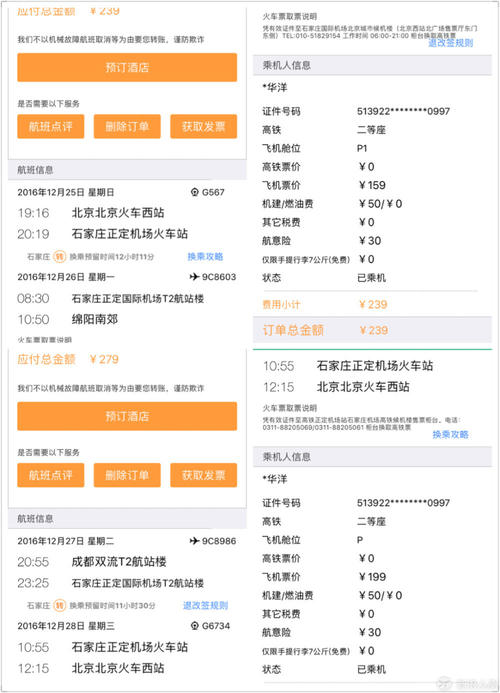Tap the 转 transfer icon for 12小时11分 layover
The height and width of the screenshot is (693, 500).
tap(59, 256)
